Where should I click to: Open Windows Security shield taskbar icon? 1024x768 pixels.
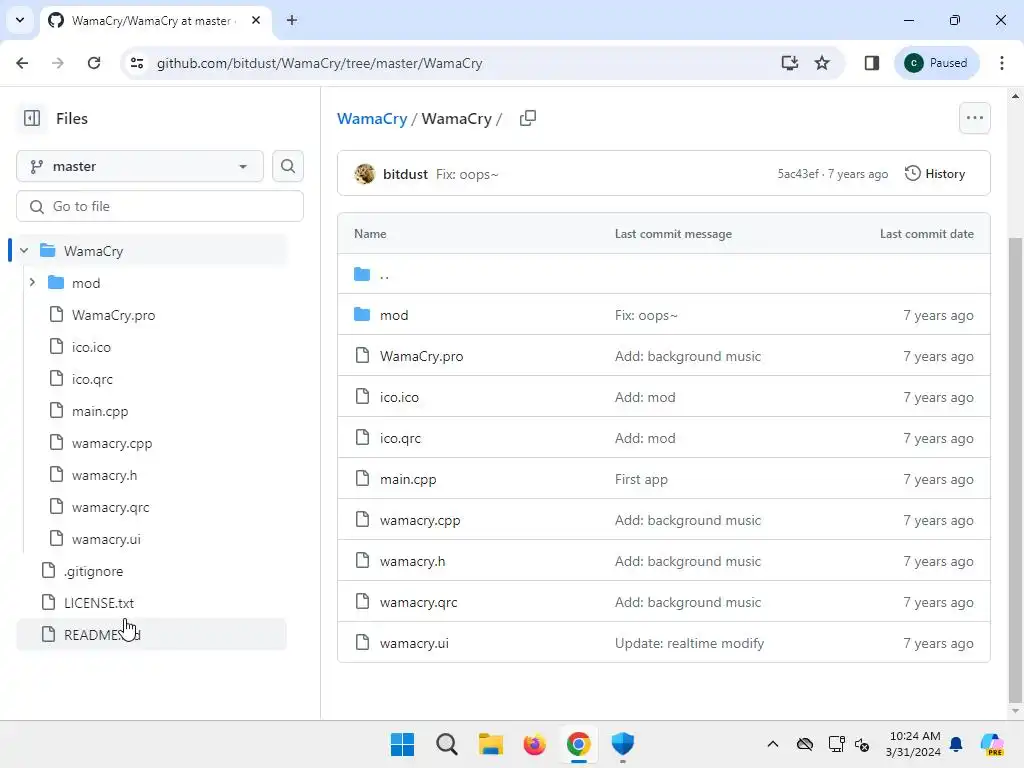point(622,744)
